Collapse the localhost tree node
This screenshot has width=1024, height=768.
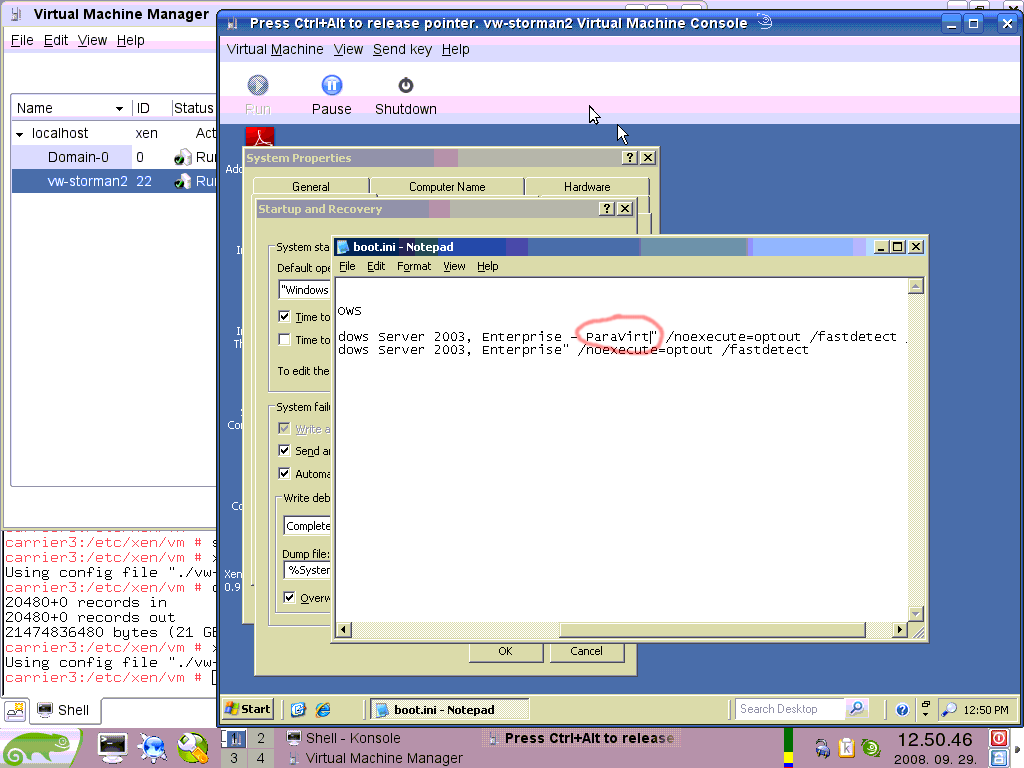coord(19,134)
